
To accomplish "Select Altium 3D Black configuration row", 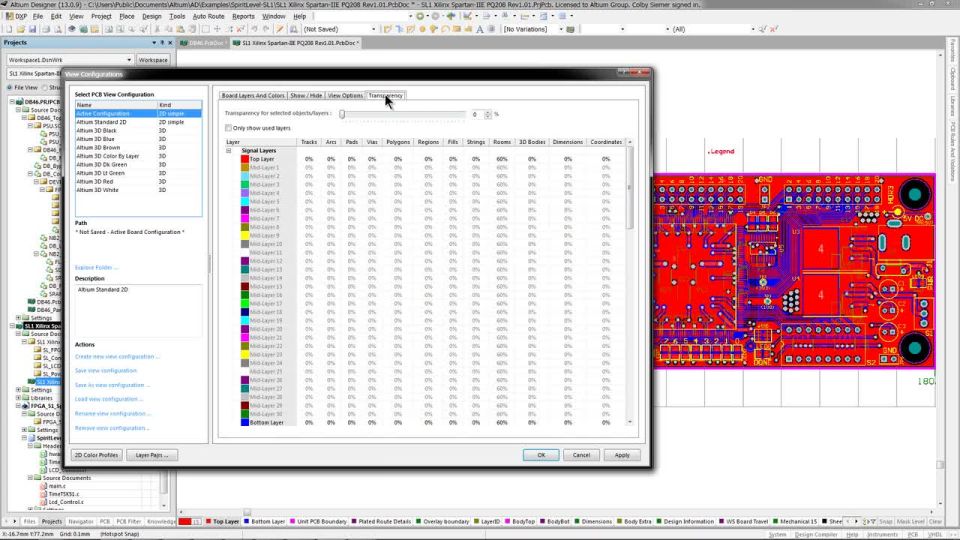I will 138,130.
